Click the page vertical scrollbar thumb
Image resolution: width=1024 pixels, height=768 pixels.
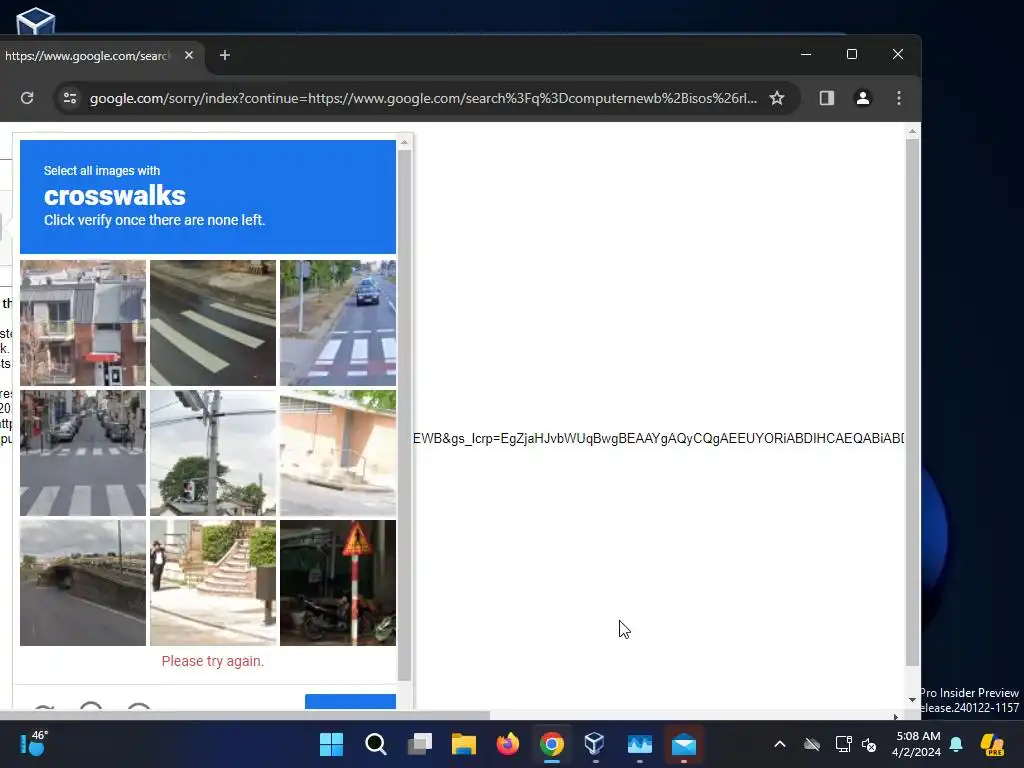coord(912,402)
